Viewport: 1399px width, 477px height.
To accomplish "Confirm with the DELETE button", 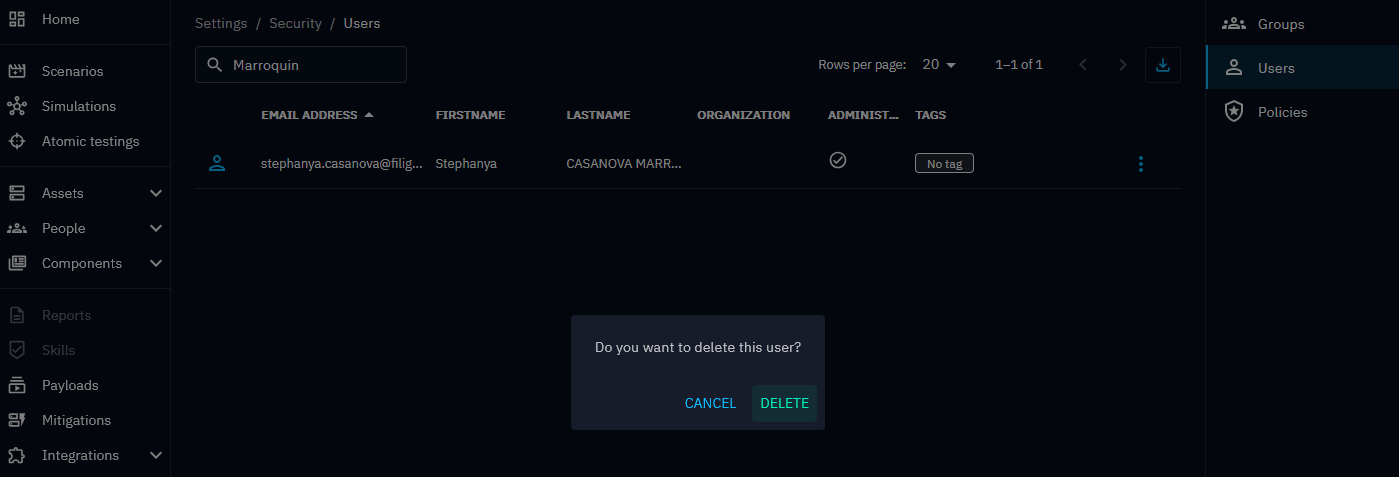I will tap(784, 404).
